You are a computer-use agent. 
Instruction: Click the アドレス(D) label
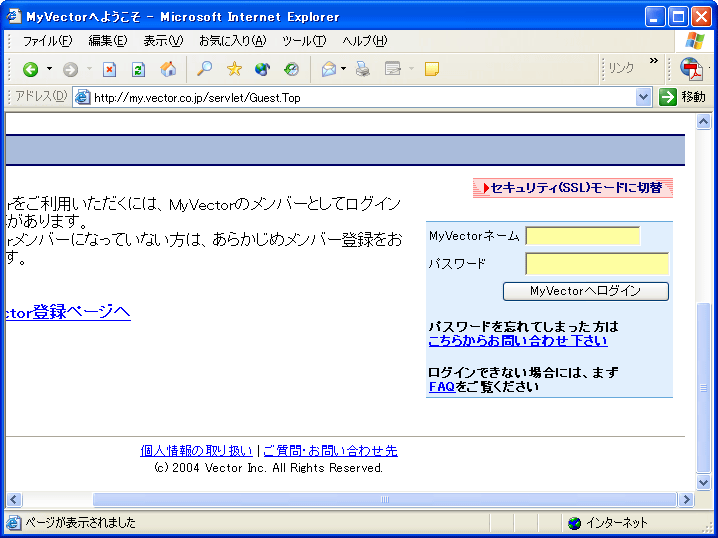pos(41,97)
